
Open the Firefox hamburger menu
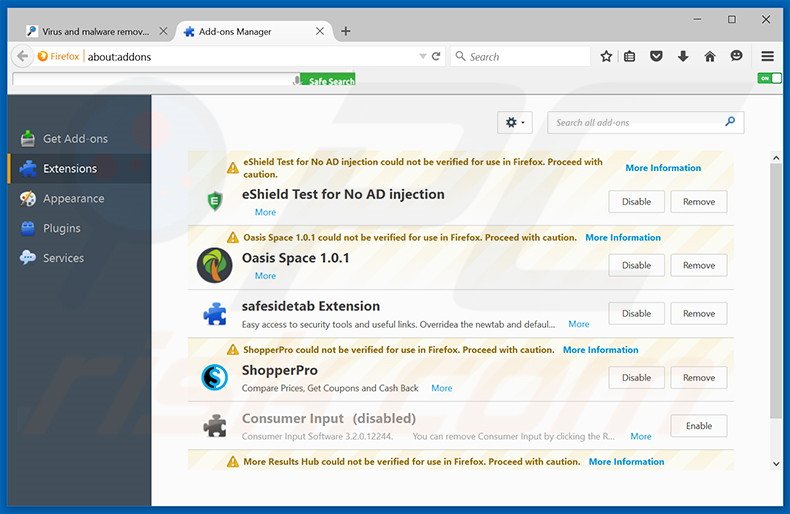click(x=767, y=56)
